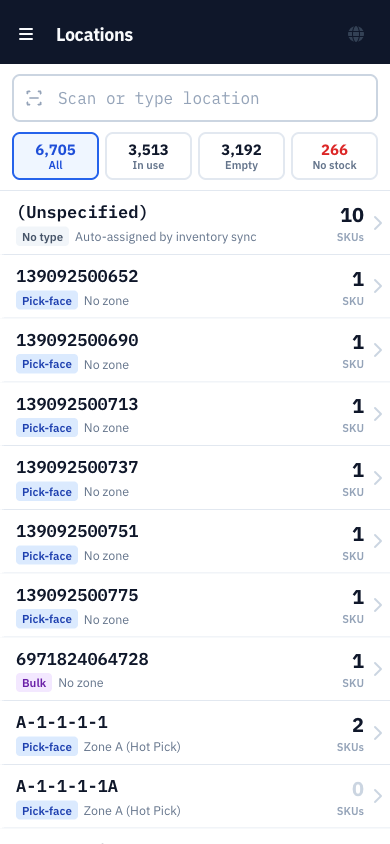This screenshot has width=390, height=844.
Task: Open location 139092500690
Action: tap(195, 350)
